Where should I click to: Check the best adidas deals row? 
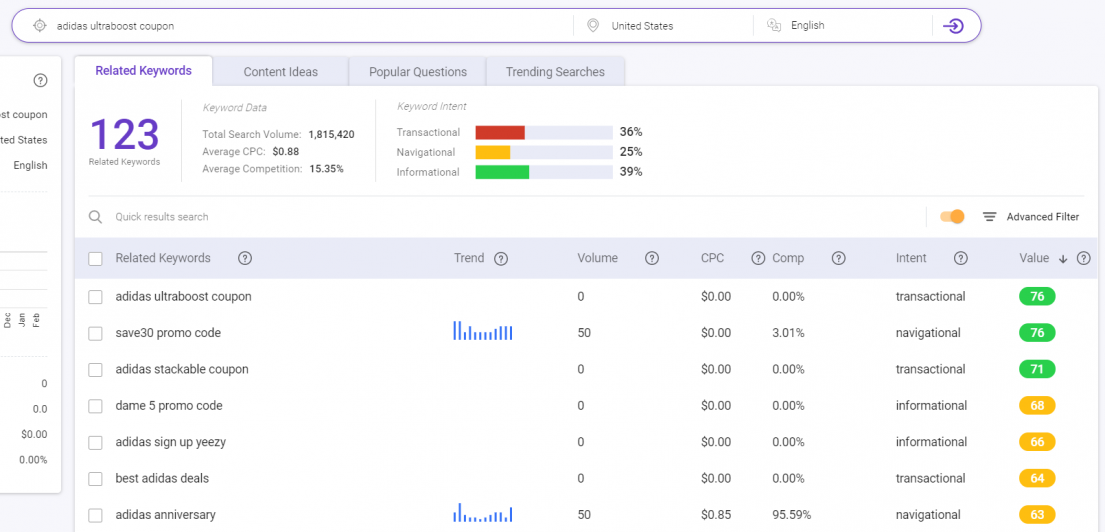[95, 479]
